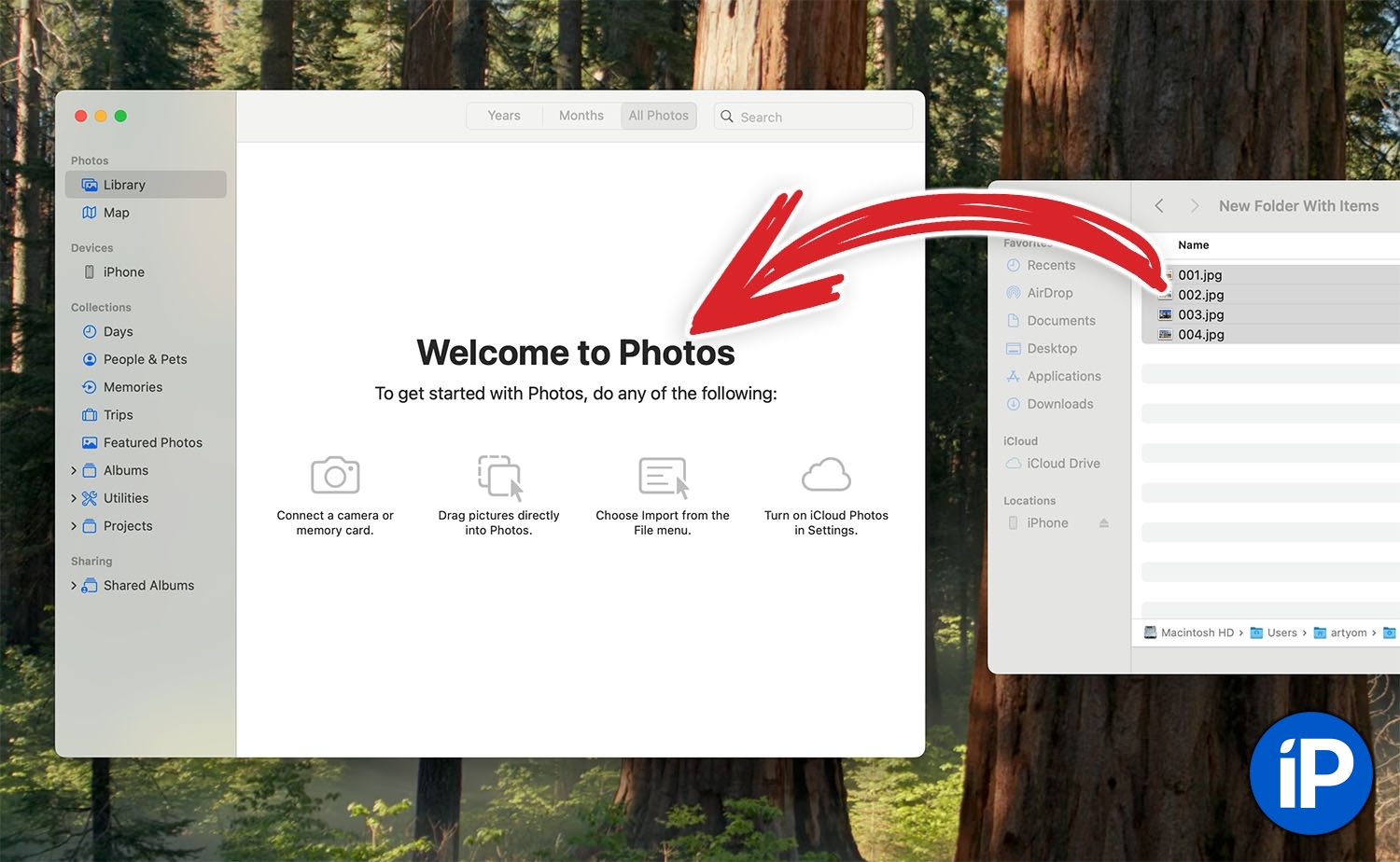The height and width of the screenshot is (862, 1400).
Task: Click the iCloud Photos cloud icon
Action: coord(826,475)
